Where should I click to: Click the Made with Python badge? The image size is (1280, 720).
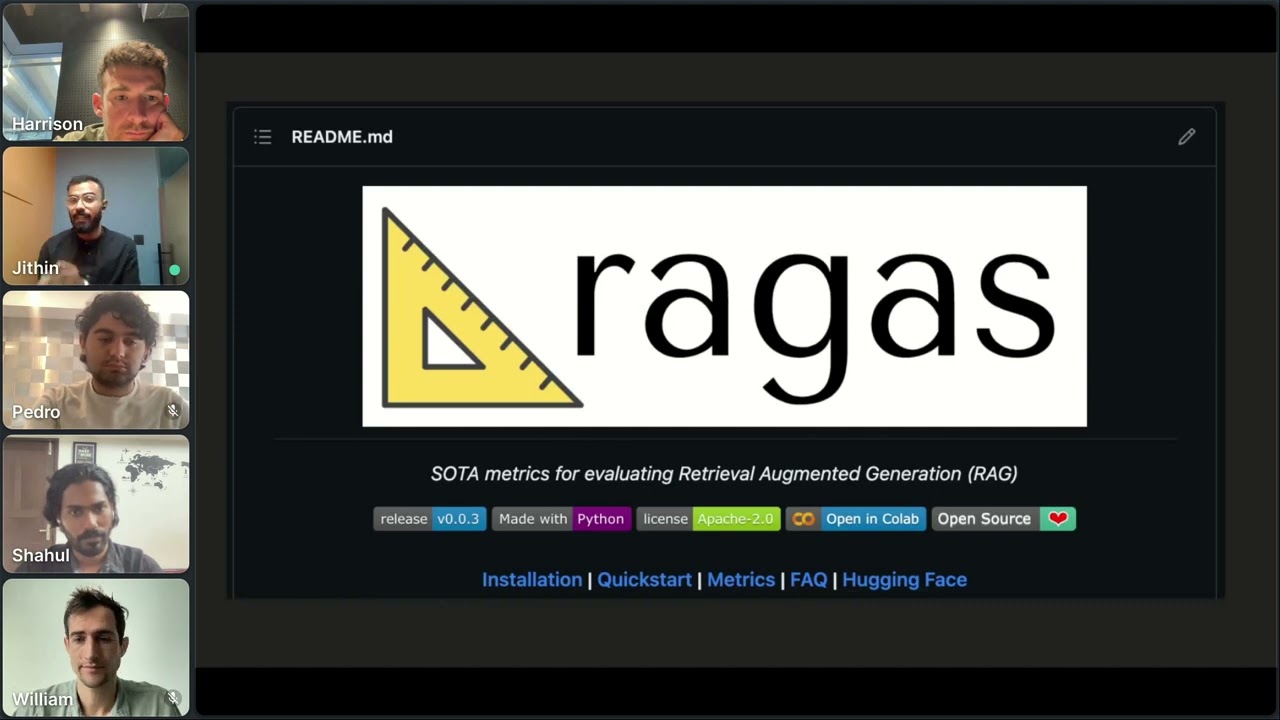(x=561, y=519)
